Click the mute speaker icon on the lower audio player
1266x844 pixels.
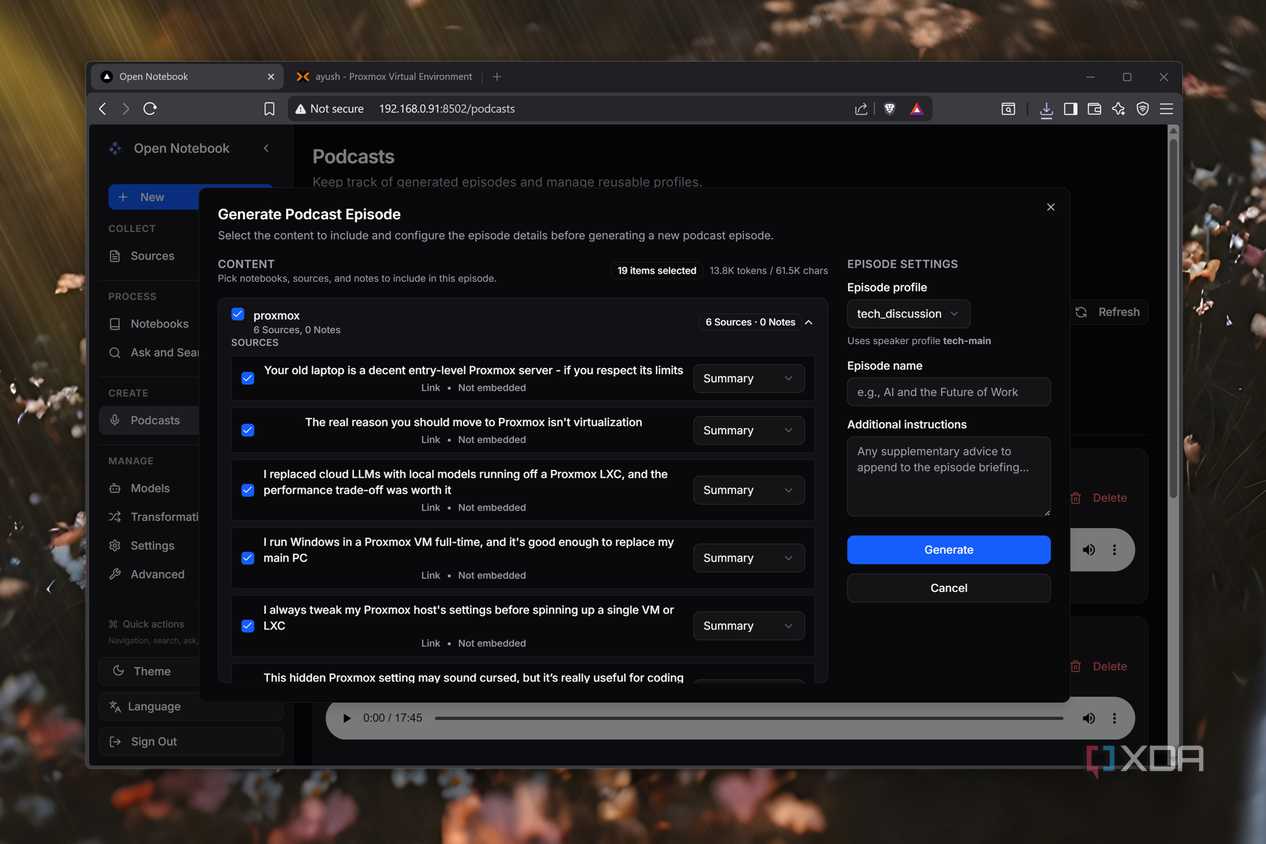coord(1088,718)
